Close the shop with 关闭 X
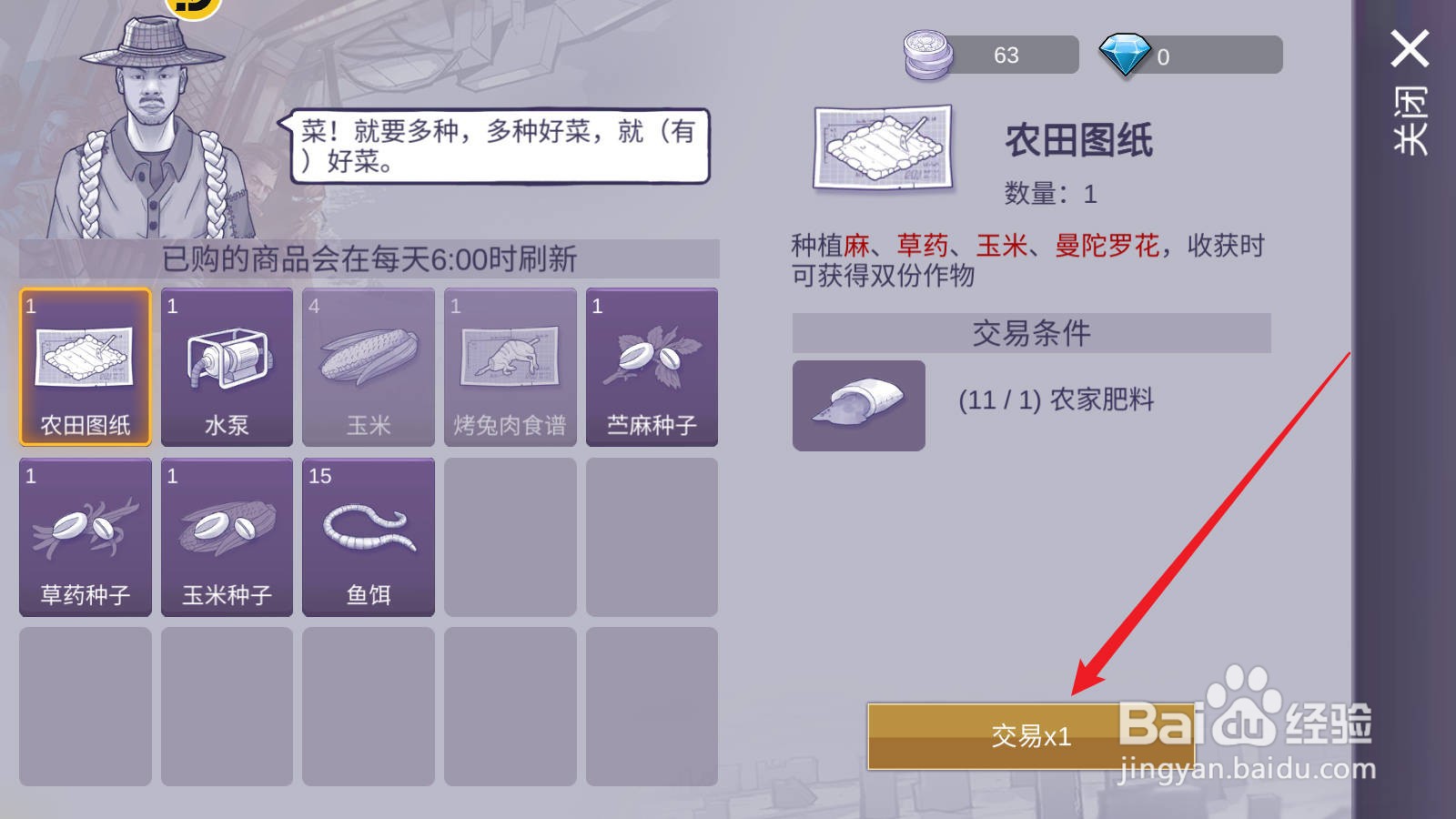This screenshot has width=1456, height=819. click(x=1410, y=91)
